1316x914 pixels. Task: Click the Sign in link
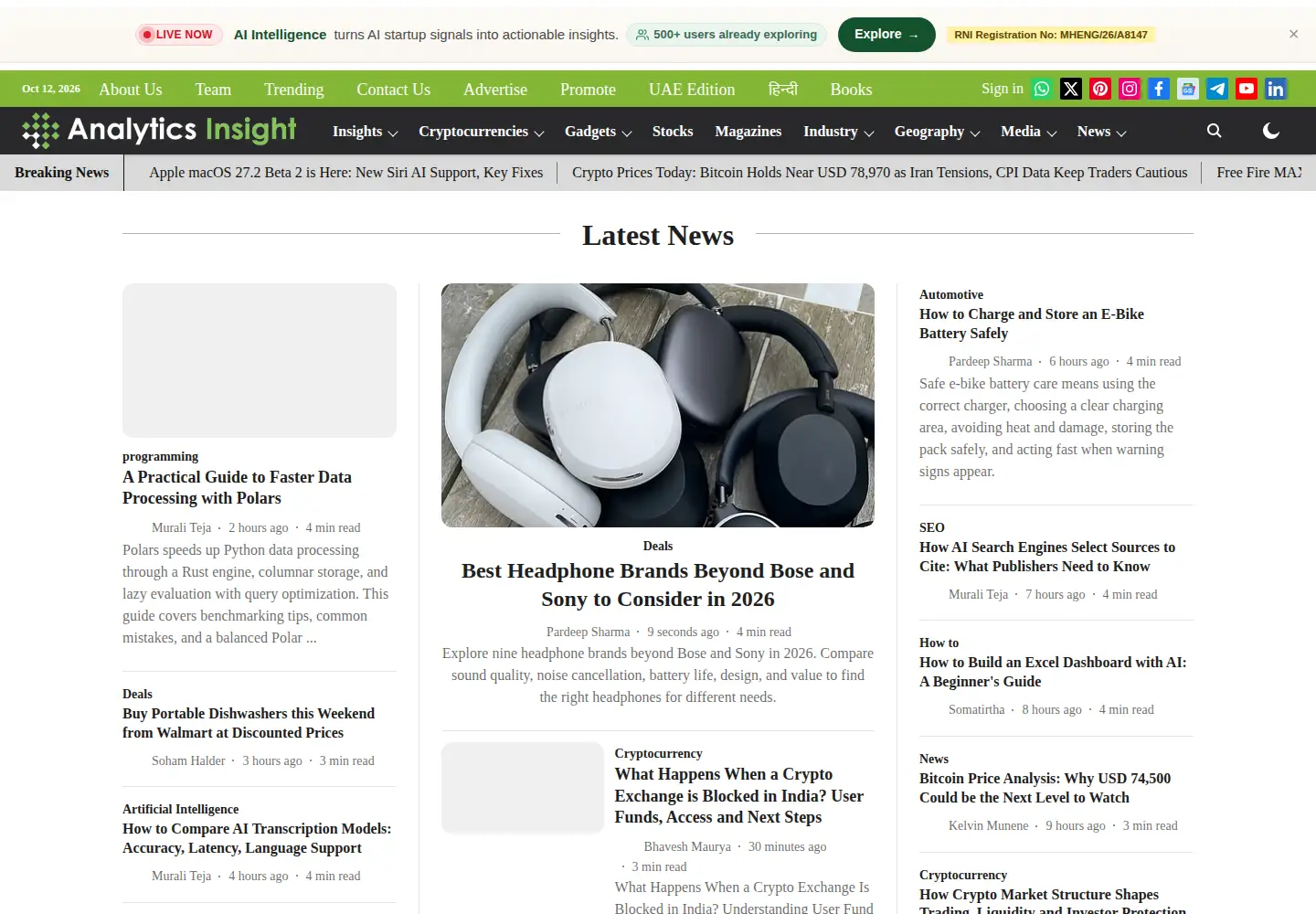1003,89
